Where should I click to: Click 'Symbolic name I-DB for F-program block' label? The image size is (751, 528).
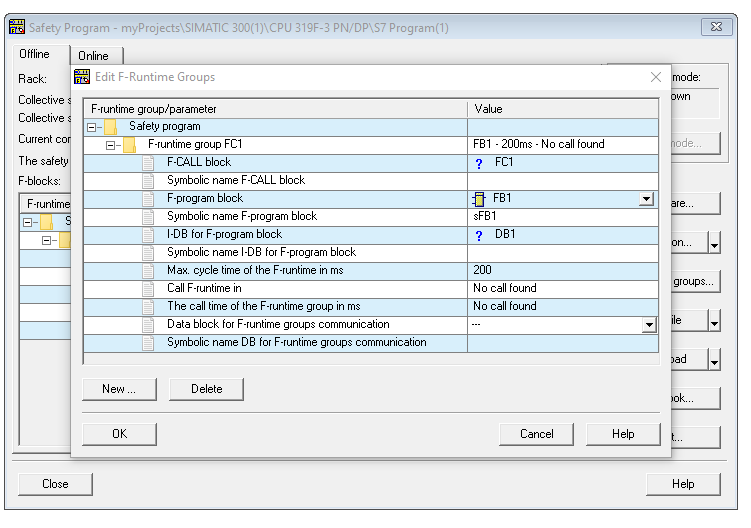coord(262,253)
